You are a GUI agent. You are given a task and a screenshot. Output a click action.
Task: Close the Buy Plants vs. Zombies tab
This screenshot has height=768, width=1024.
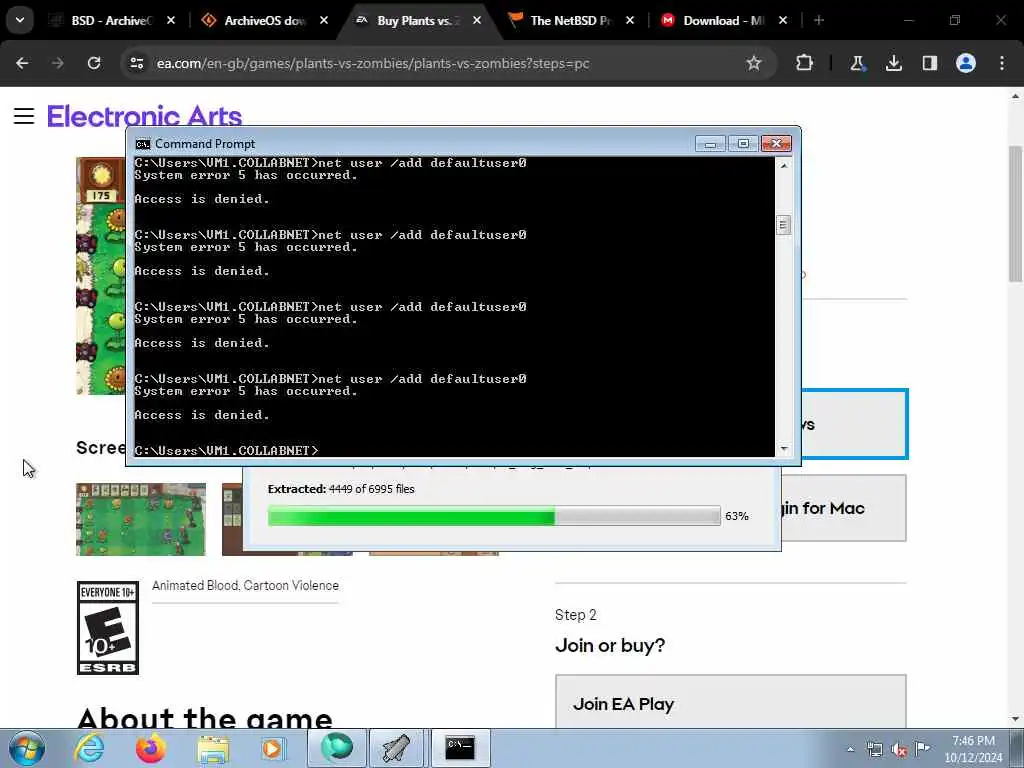point(477,21)
